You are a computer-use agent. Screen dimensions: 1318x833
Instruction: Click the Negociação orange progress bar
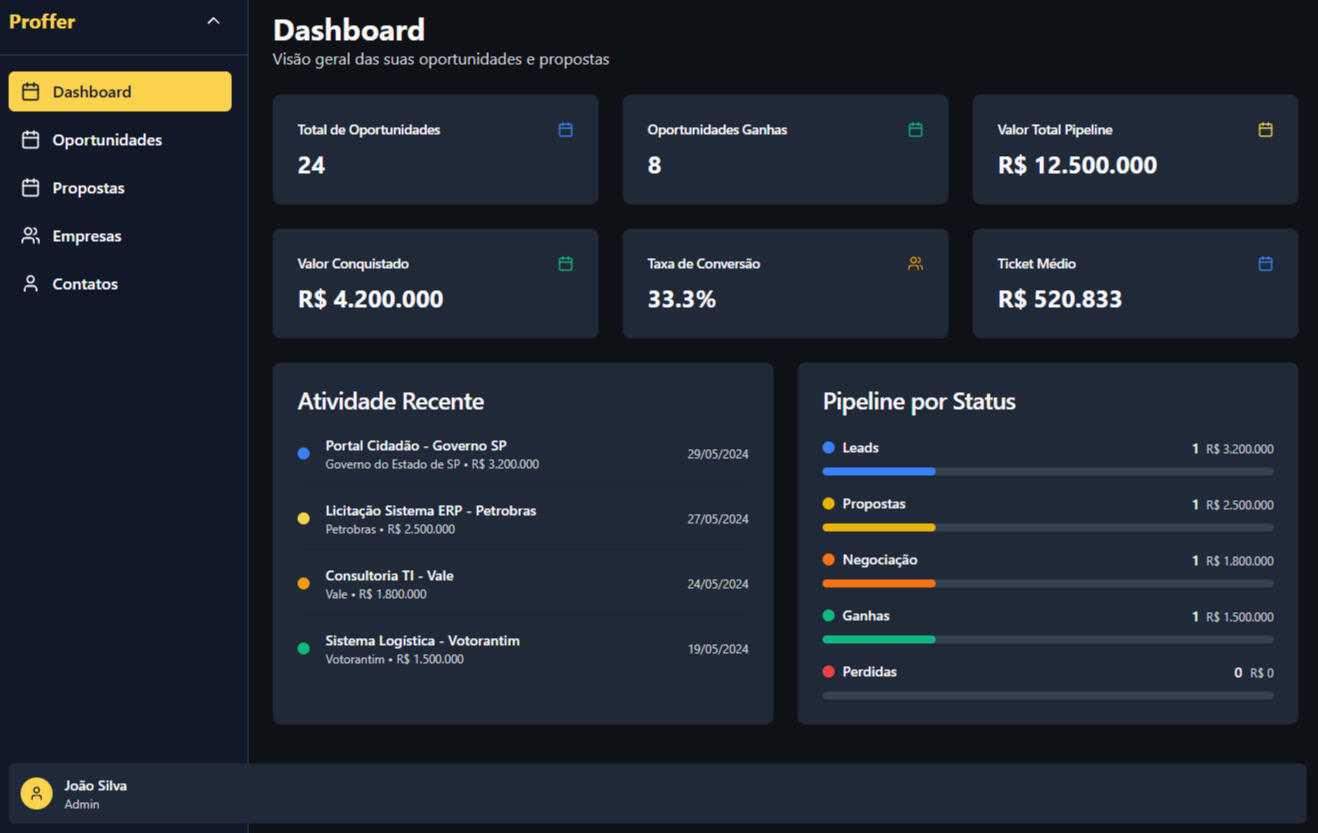(x=878, y=583)
